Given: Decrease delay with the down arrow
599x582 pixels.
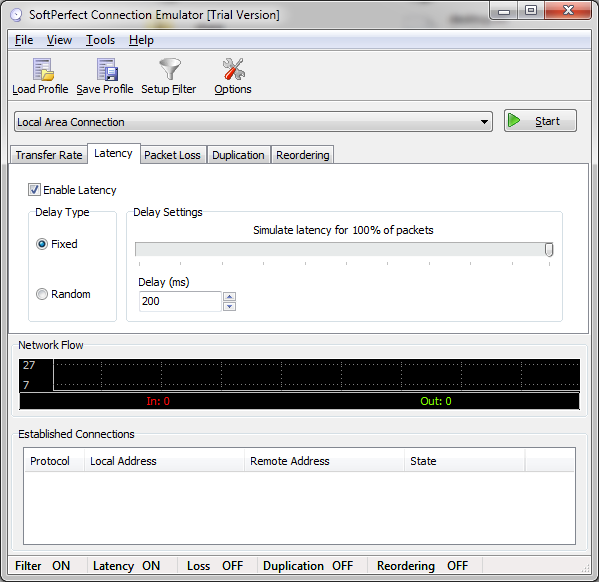Looking at the screenshot, I should pyautogui.click(x=229, y=306).
